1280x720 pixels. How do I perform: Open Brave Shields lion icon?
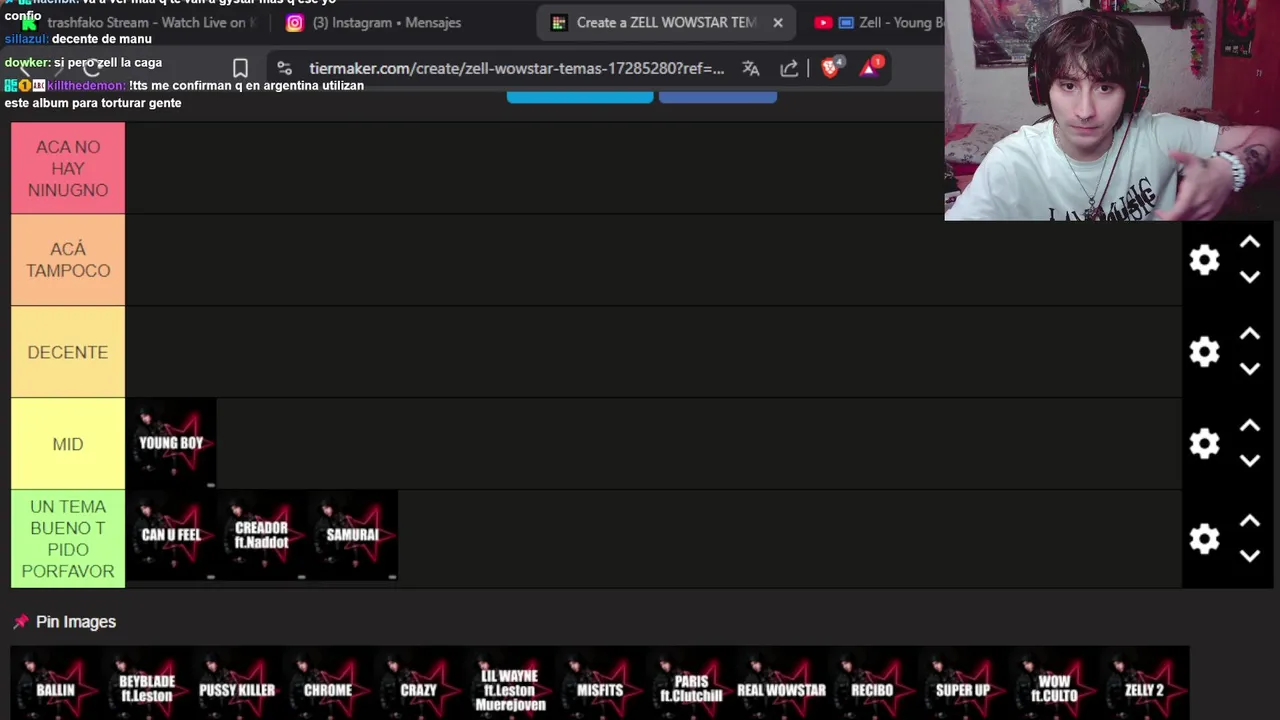point(830,67)
